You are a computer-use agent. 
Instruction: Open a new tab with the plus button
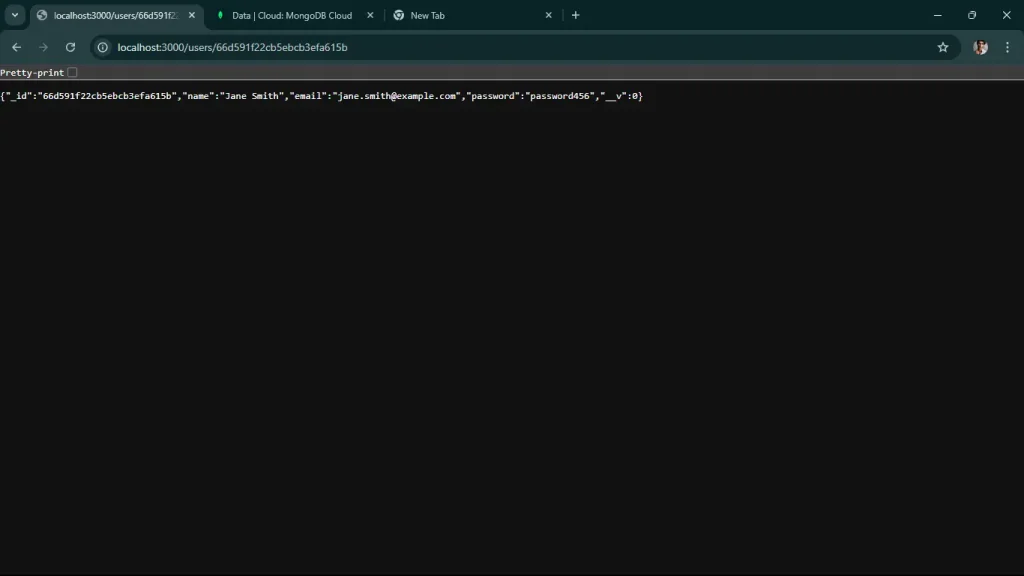(x=576, y=15)
